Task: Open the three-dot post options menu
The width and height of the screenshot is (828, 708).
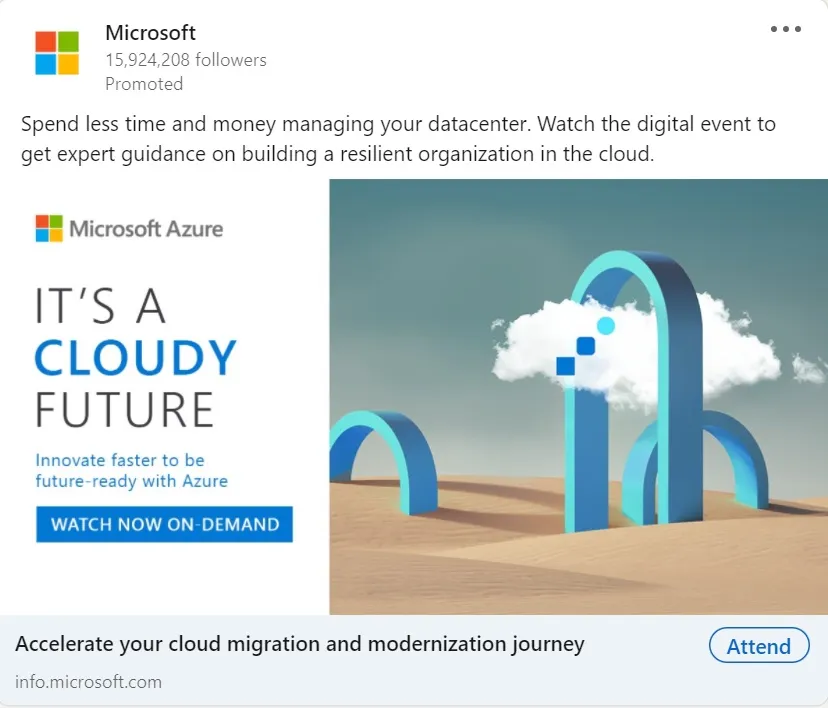Action: tap(786, 29)
